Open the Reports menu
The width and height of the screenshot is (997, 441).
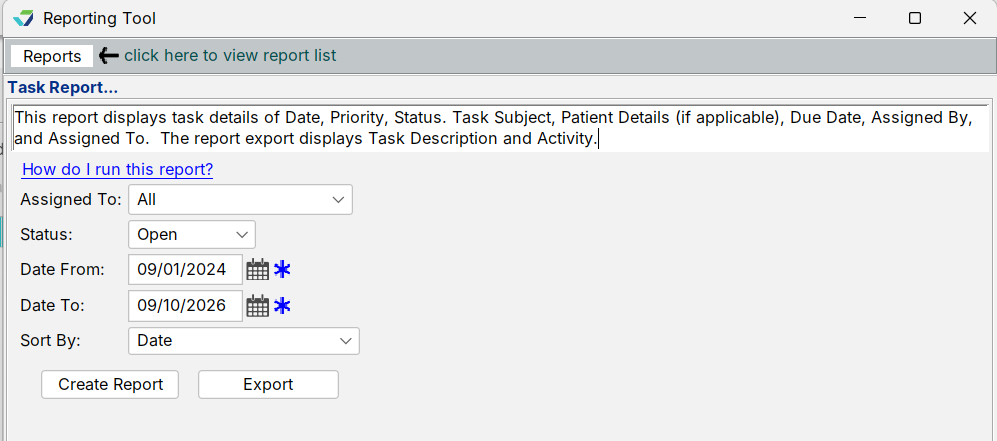point(52,56)
